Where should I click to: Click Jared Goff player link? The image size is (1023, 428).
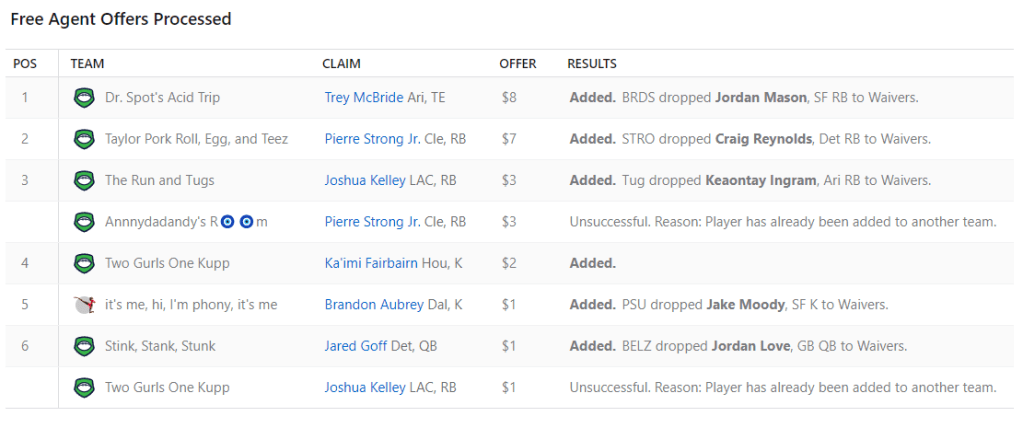352,347
